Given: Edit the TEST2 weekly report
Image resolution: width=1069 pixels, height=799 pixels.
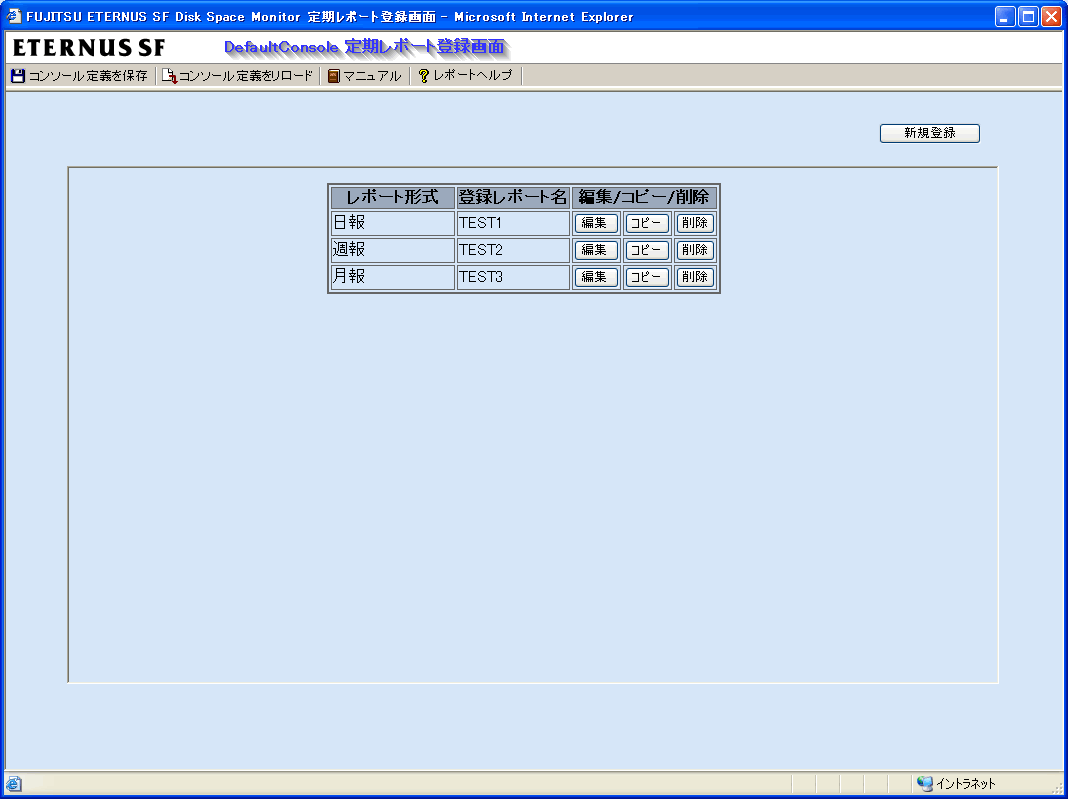Looking at the screenshot, I should (595, 250).
